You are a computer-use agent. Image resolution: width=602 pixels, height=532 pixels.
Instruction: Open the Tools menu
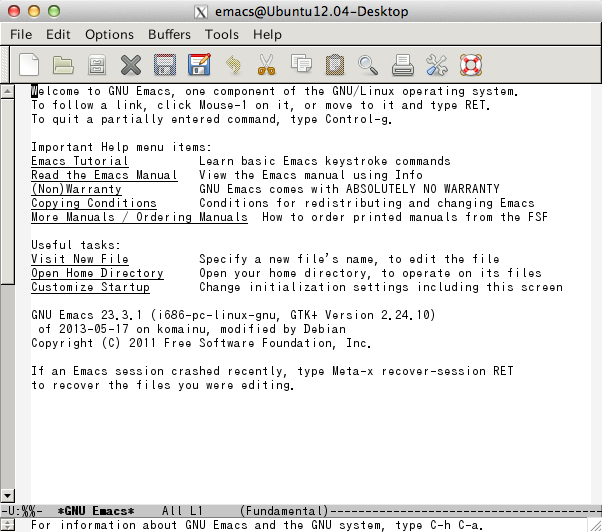point(222,35)
